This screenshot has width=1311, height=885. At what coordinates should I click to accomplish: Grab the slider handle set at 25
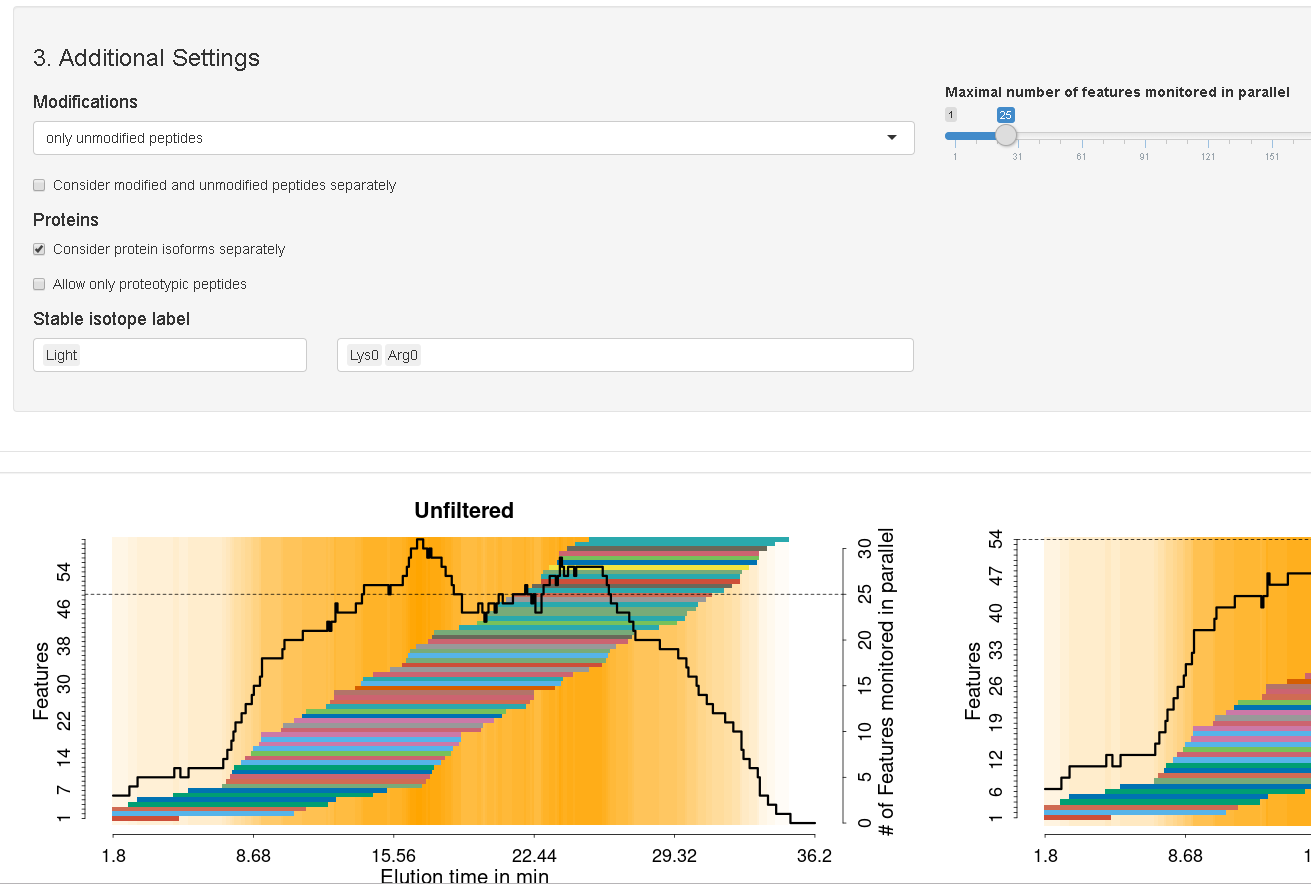coord(1006,135)
